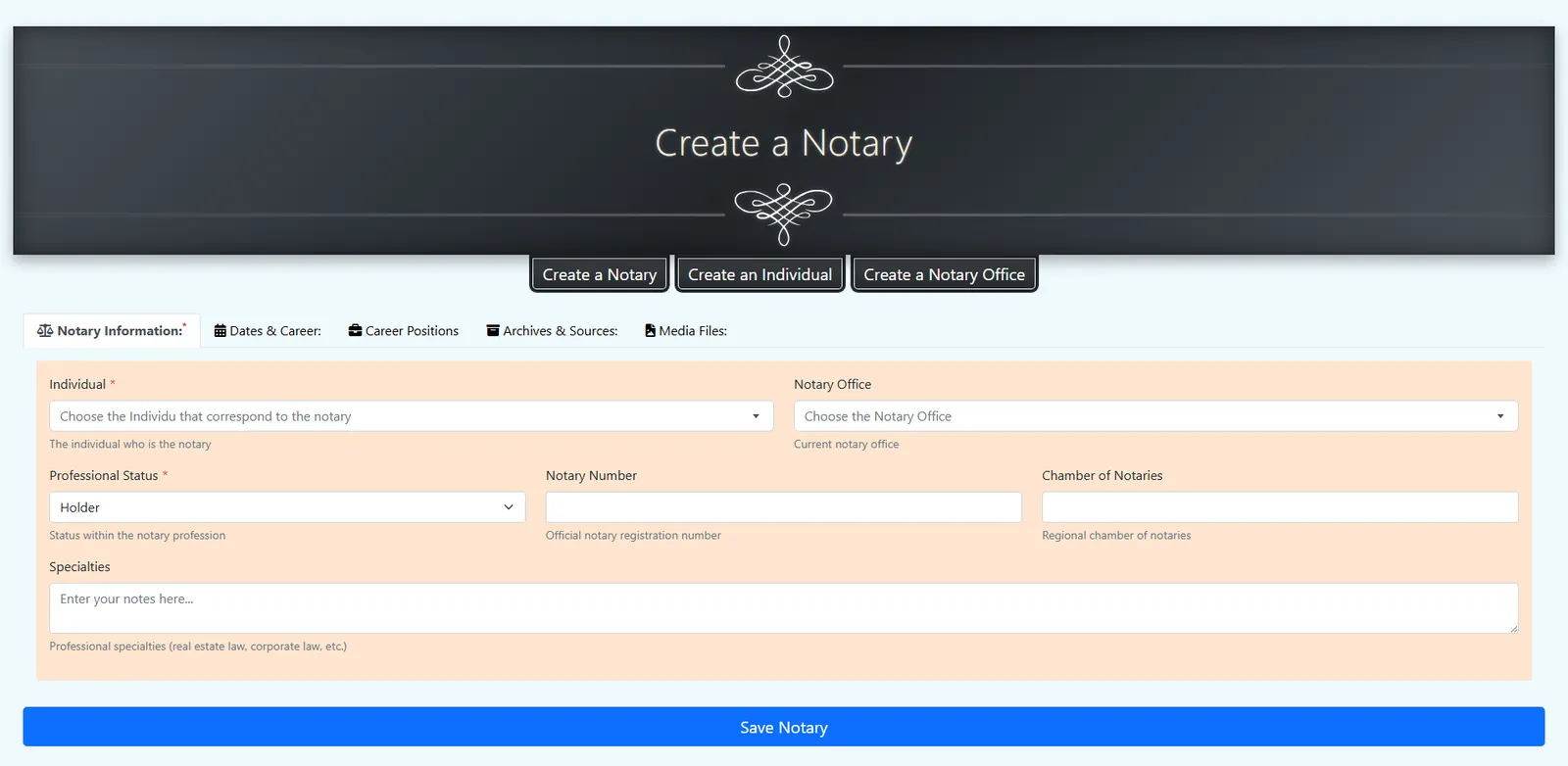The height and width of the screenshot is (766, 1568).
Task: Go to the Media Files tab
Action: click(x=686, y=331)
